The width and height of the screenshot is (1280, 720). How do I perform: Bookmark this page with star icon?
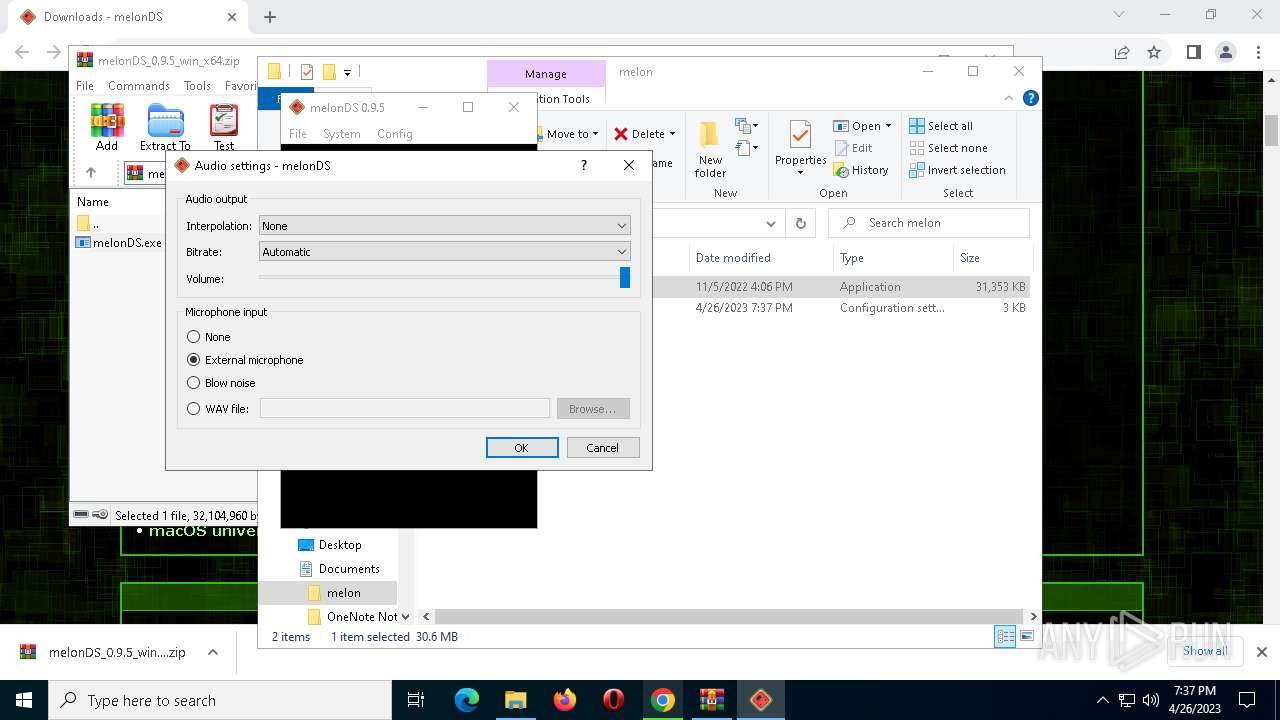(1154, 52)
